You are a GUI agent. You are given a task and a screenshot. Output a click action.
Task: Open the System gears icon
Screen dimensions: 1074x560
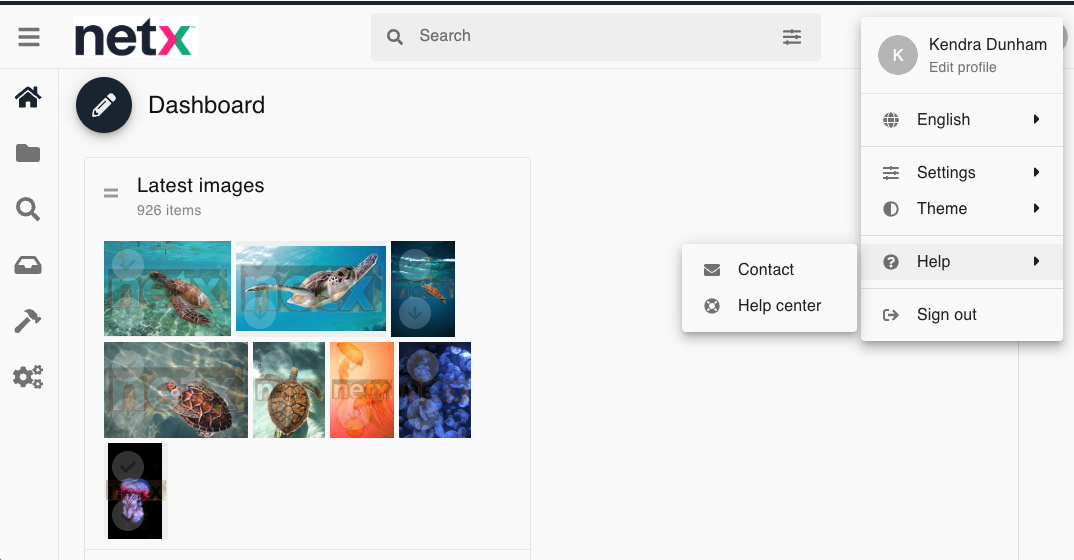coord(28,377)
